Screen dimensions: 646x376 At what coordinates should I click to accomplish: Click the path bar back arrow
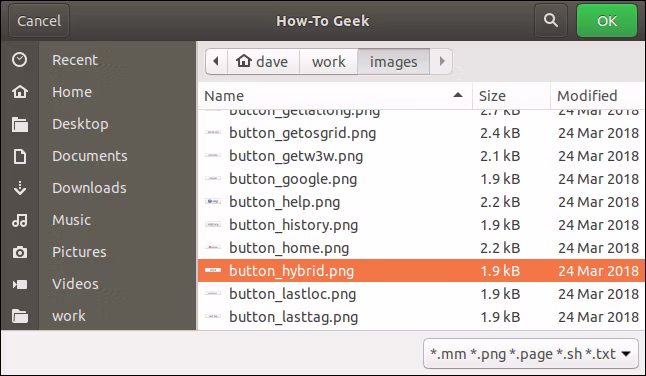tap(216, 61)
